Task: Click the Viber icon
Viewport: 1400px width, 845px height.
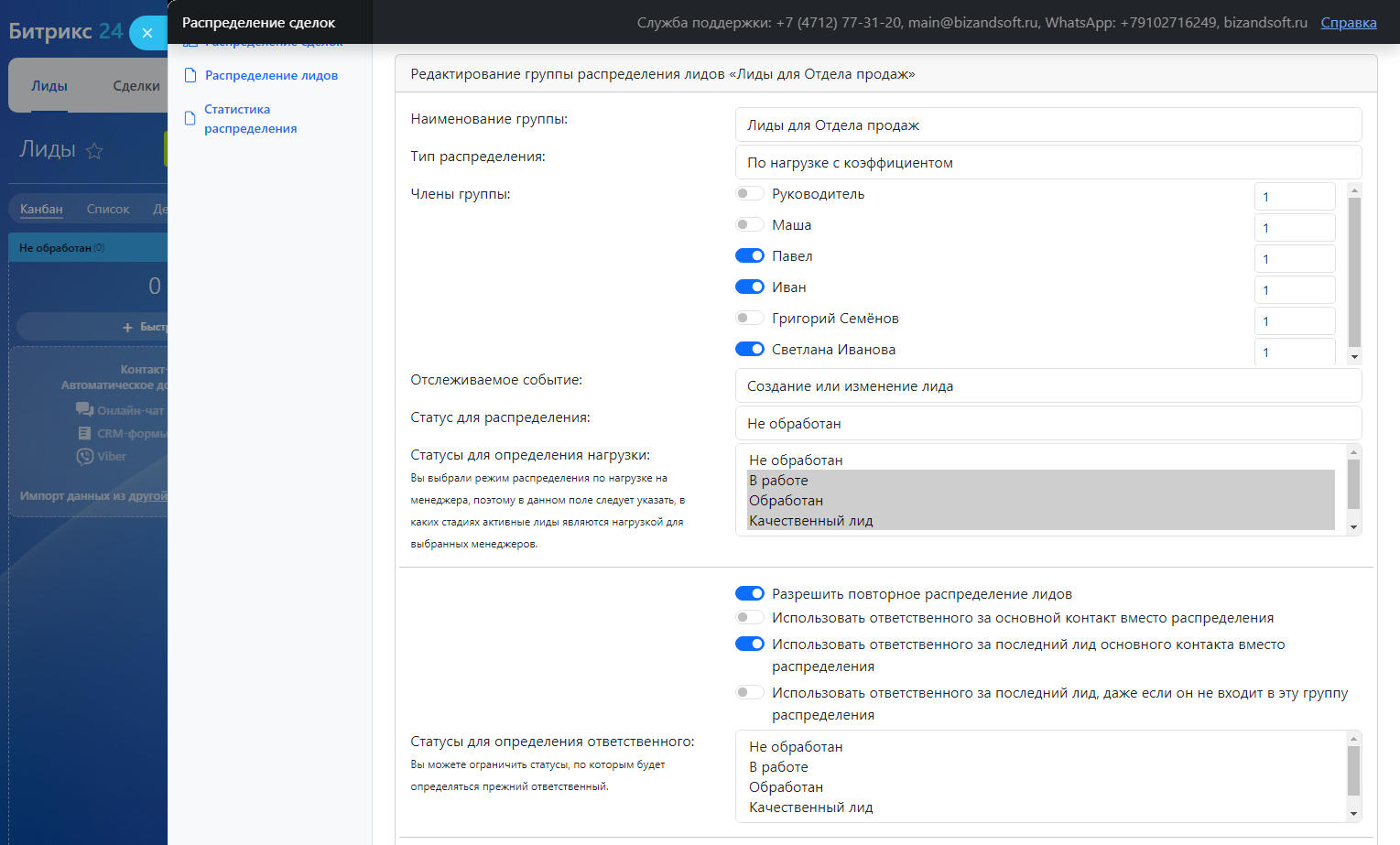Action: [85, 456]
